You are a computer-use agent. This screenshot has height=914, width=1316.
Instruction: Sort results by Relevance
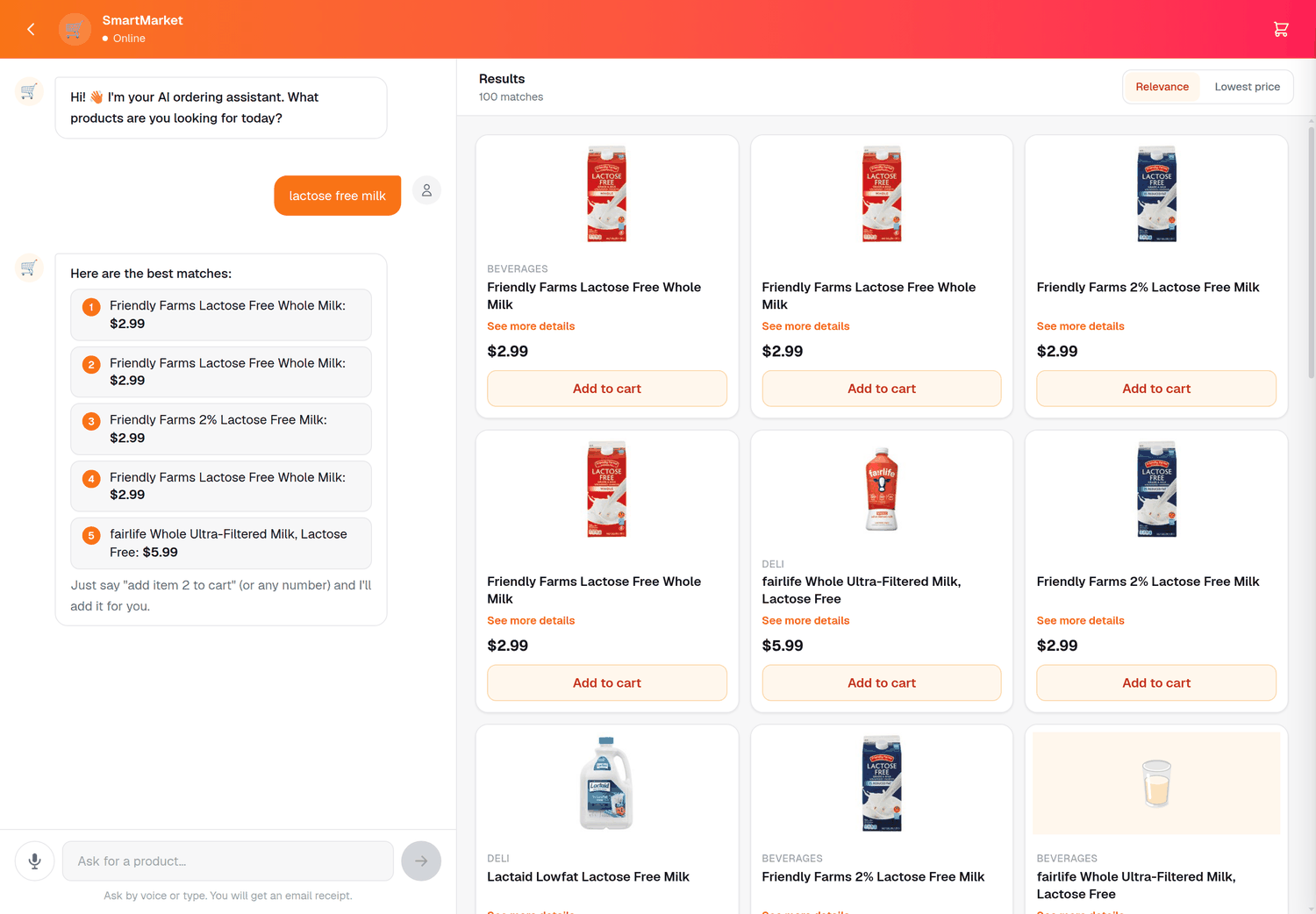coord(1162,87)
